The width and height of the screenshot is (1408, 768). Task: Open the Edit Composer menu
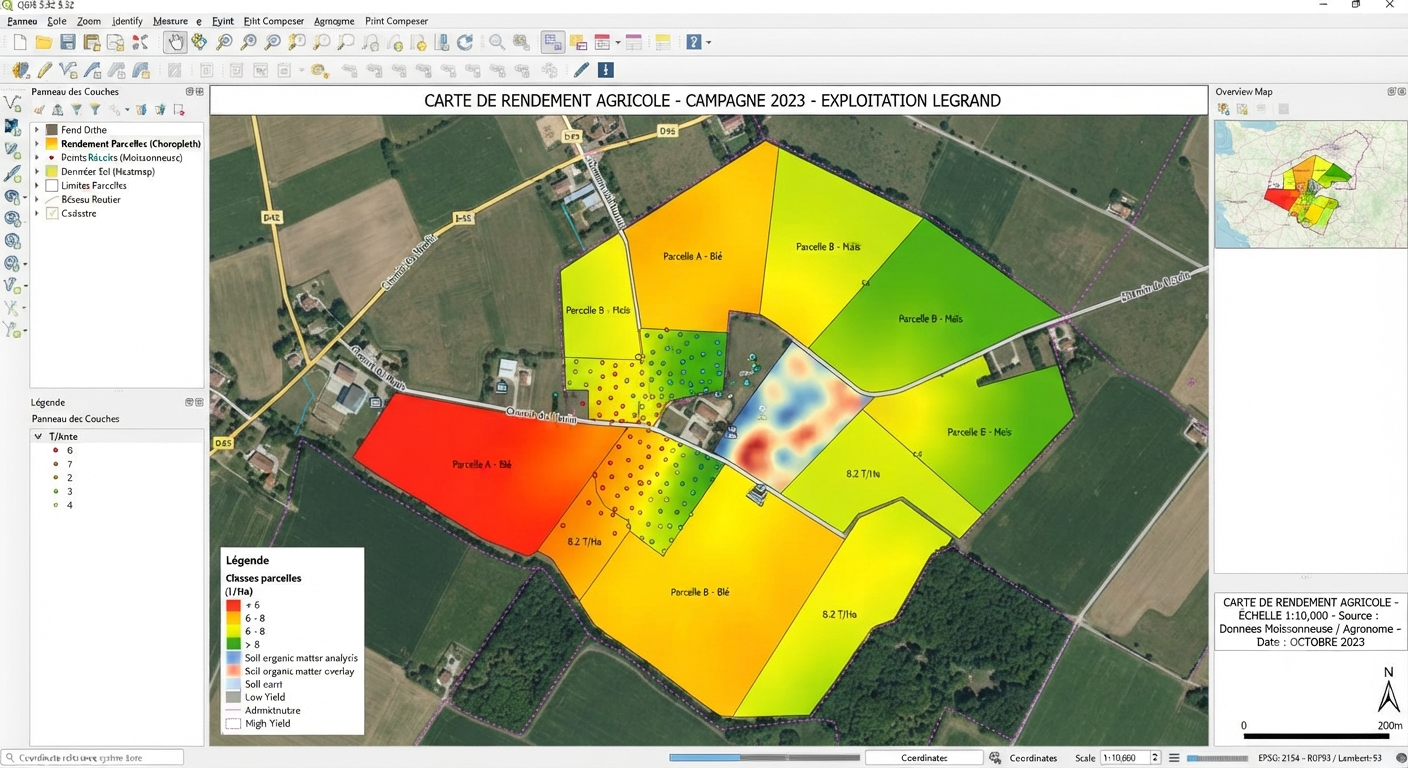(274, 21)
